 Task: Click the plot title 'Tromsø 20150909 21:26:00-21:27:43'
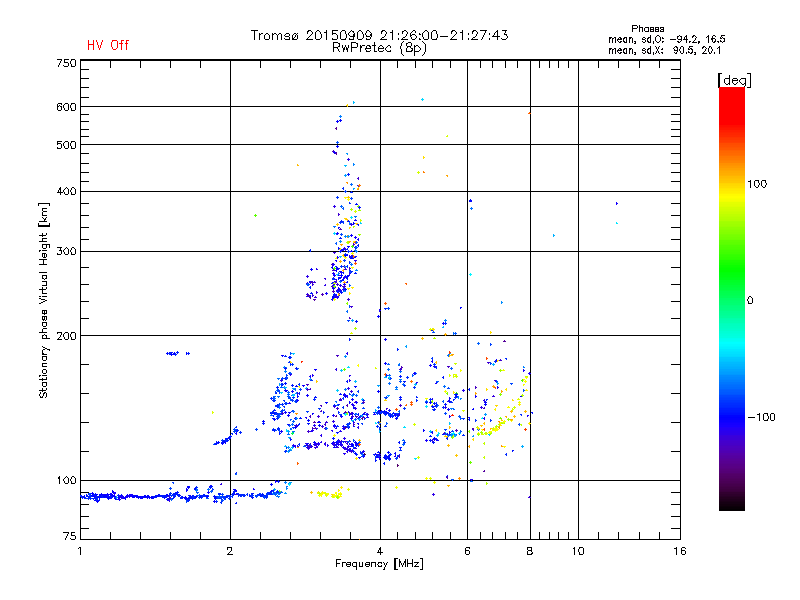pos(379,35)
